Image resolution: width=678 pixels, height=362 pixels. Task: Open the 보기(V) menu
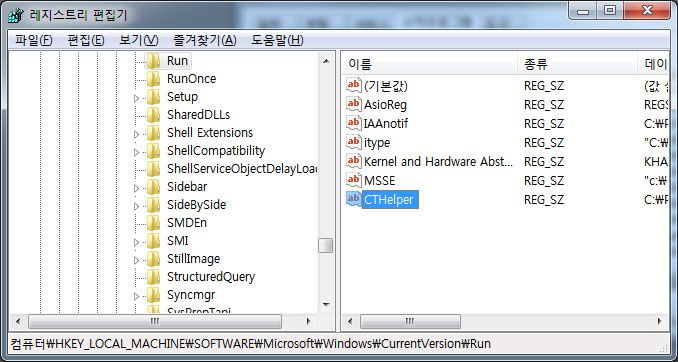[x=139, y=40]
